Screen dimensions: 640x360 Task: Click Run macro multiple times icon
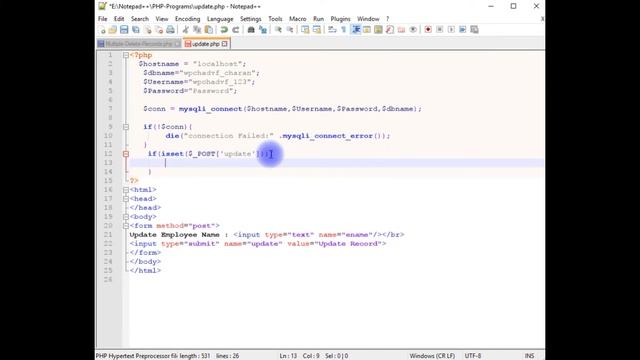[462, 30]
